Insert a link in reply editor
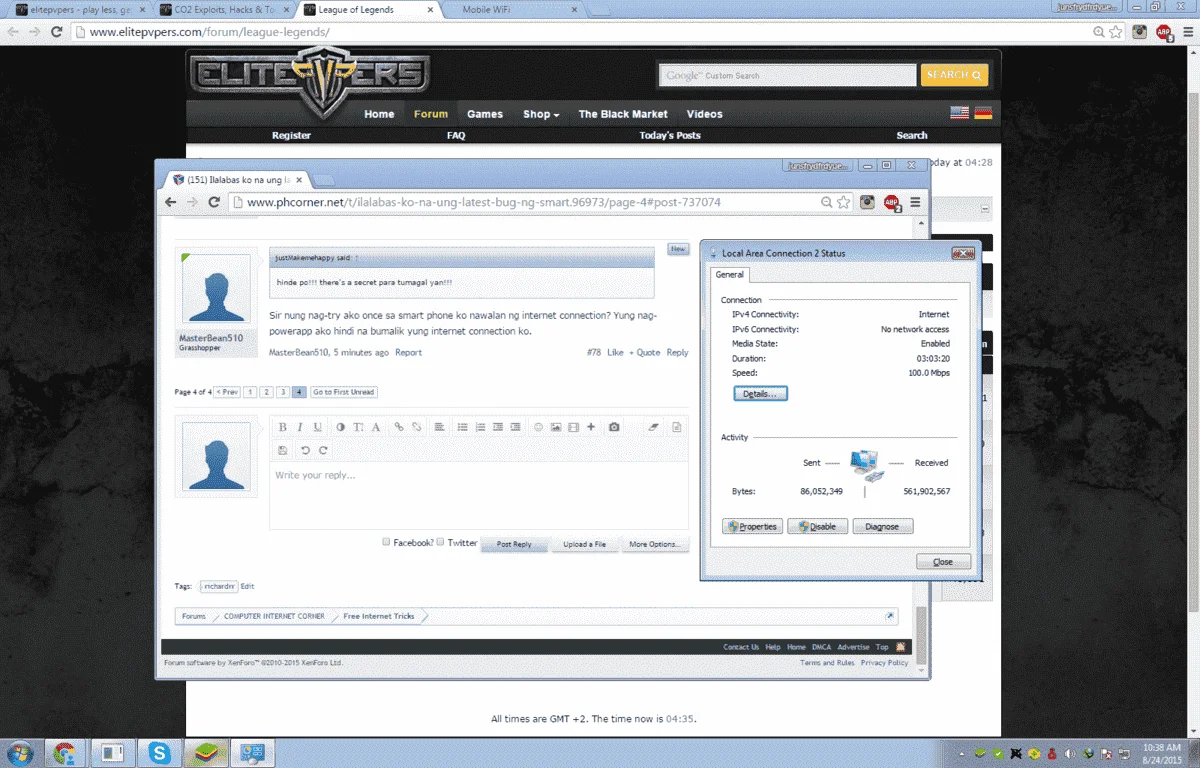Screen dimensions: 1200x768 (x=398, y=427)
